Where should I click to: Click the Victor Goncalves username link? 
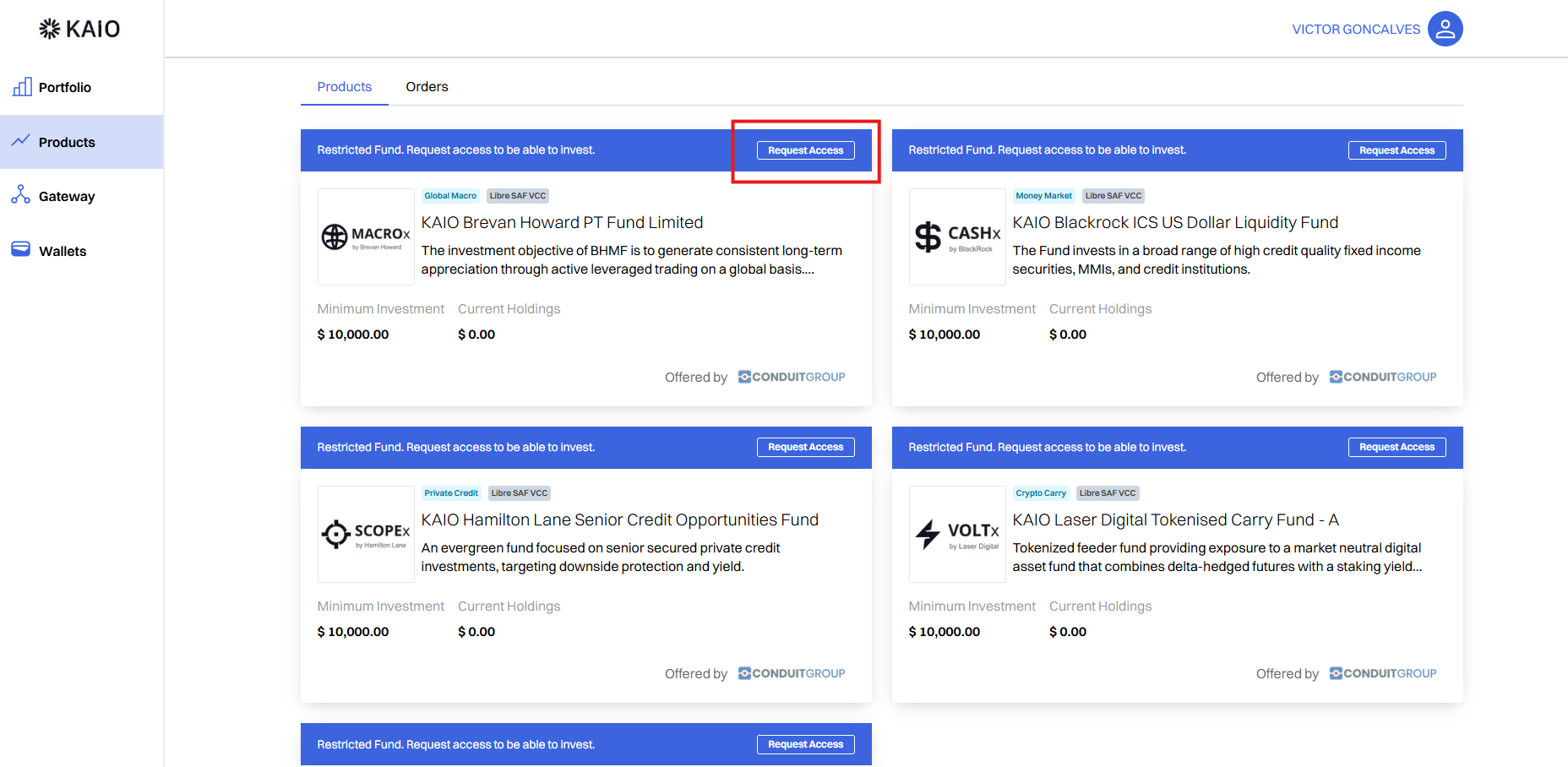(1356, 30)
